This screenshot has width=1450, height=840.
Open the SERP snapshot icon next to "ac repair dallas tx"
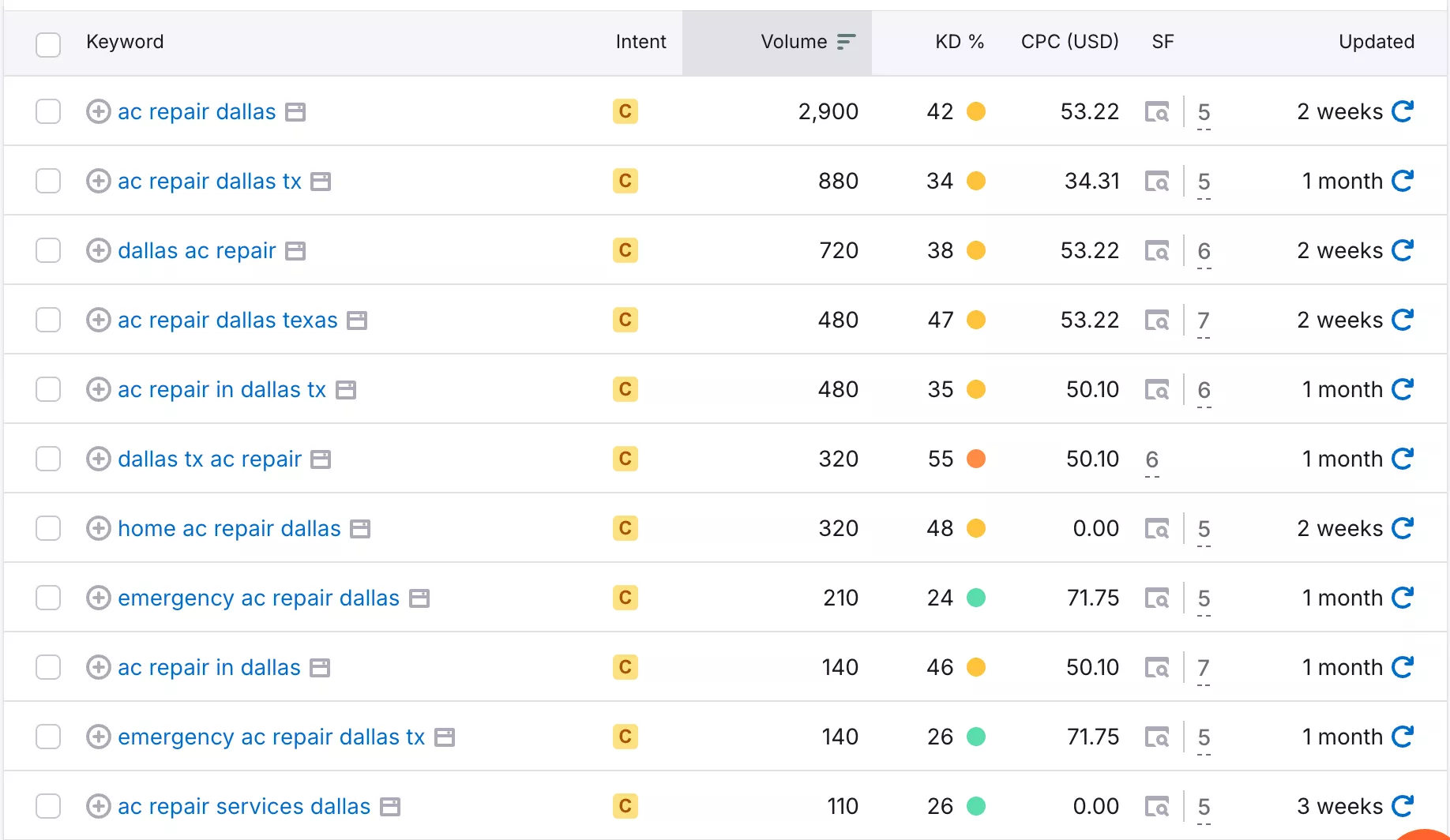[x=1156, y=182]
